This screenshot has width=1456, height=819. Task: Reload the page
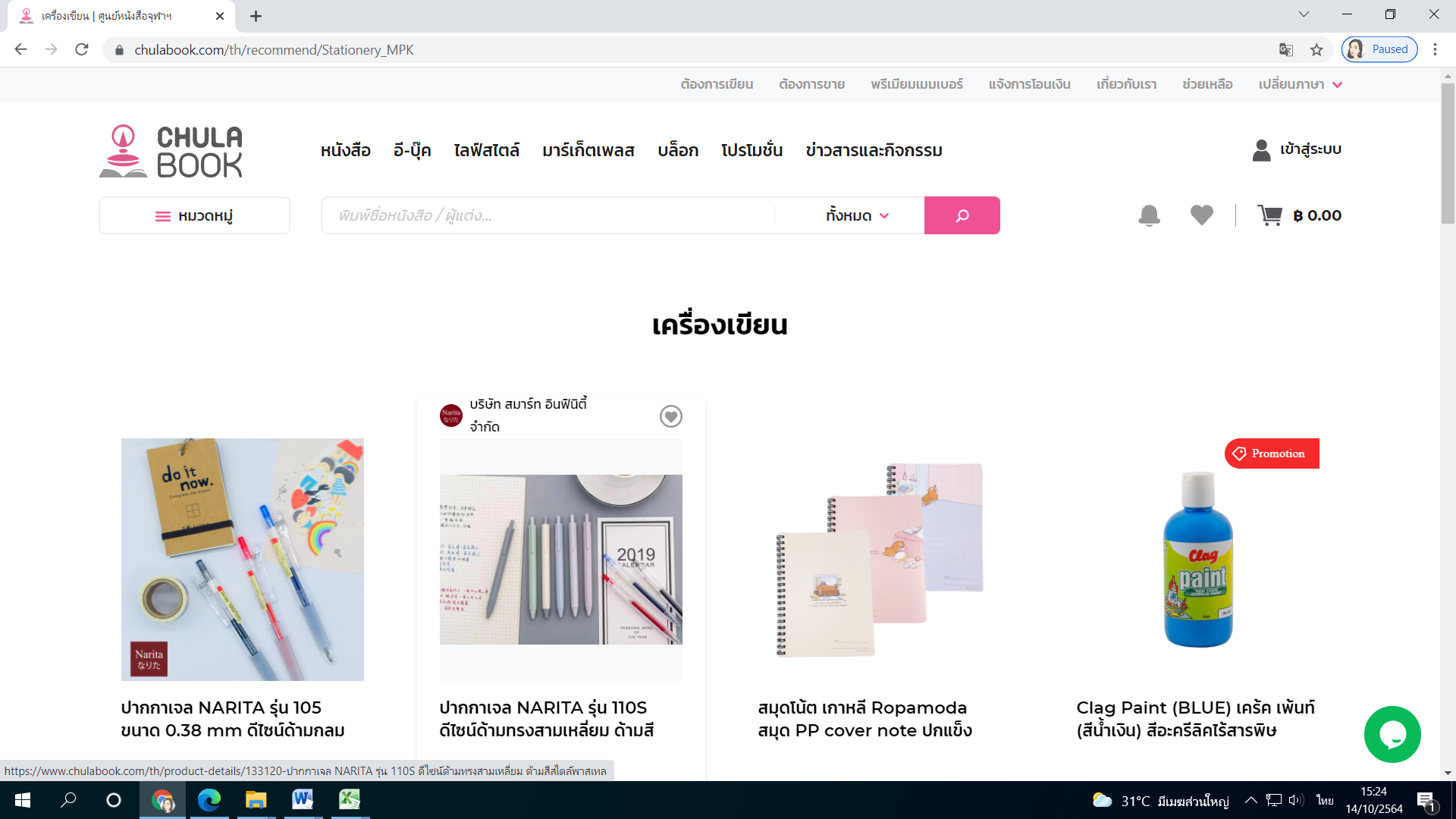[82, 50]
